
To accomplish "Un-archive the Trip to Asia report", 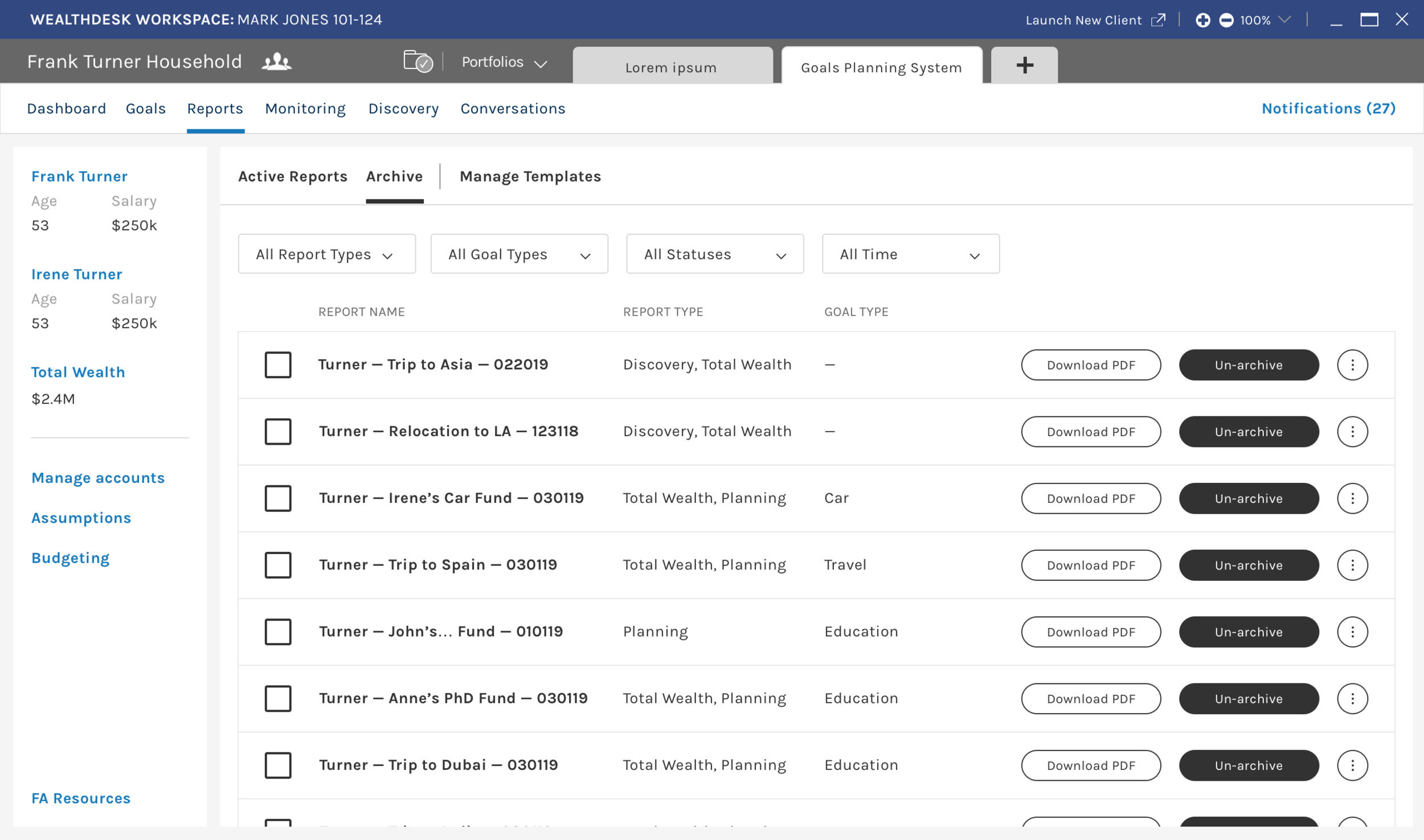I will click(x=1248, y=365).
